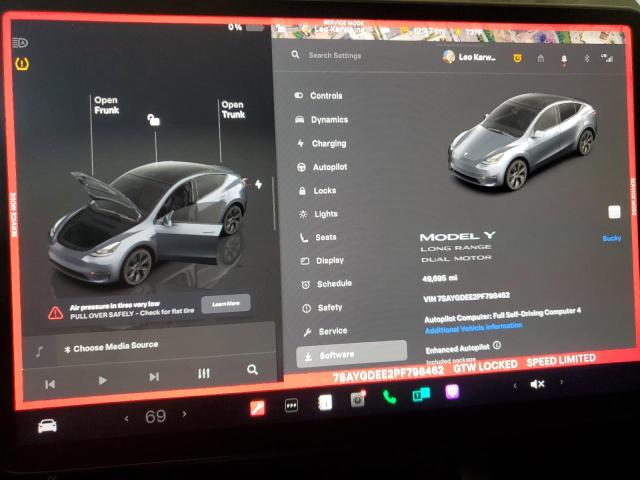Open the all apps three-dots icon
The image size is (640, 480).
[x=291, y=405]
